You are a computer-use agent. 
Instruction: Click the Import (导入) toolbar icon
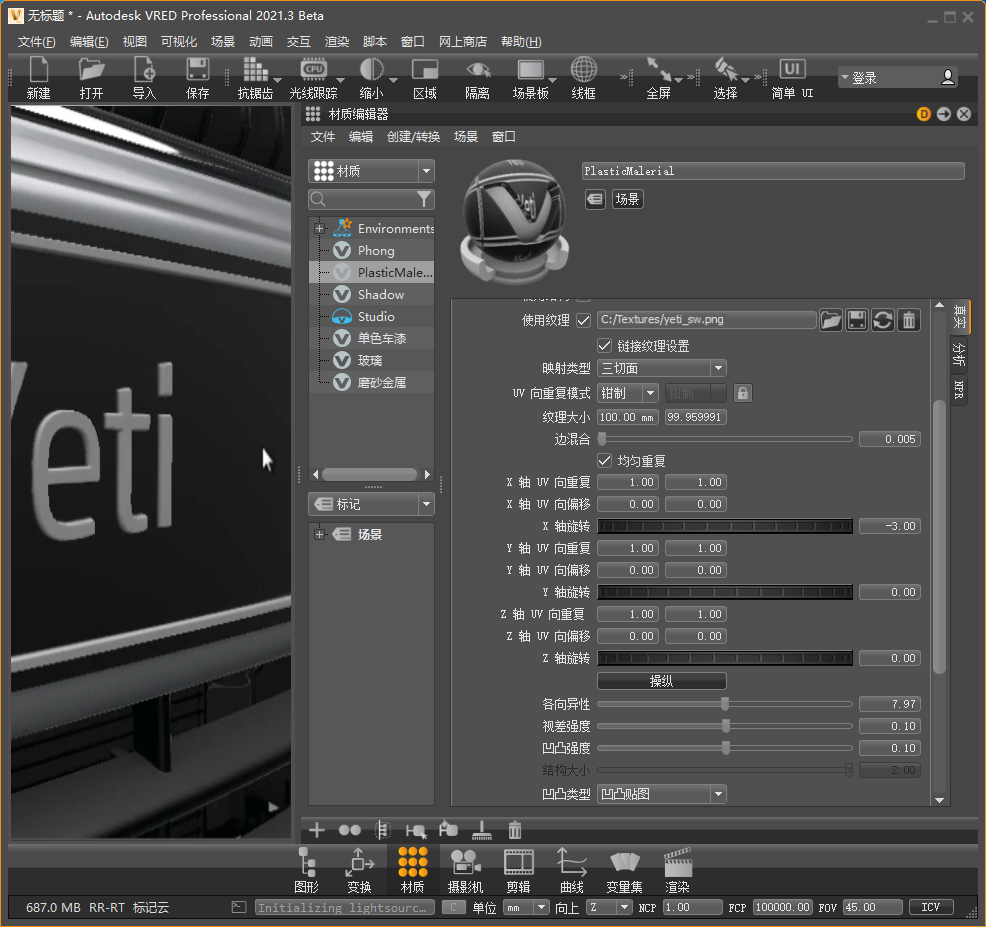(144, 78)
